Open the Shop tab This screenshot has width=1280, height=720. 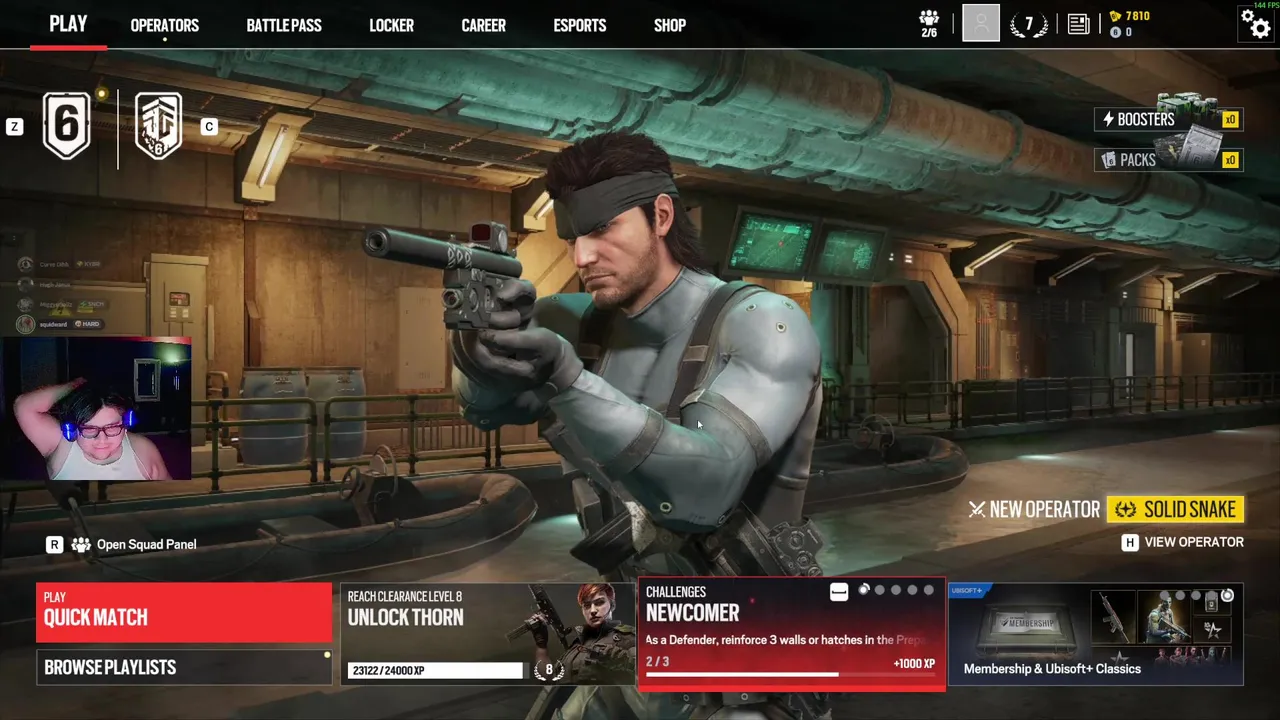tap(670, 25)
